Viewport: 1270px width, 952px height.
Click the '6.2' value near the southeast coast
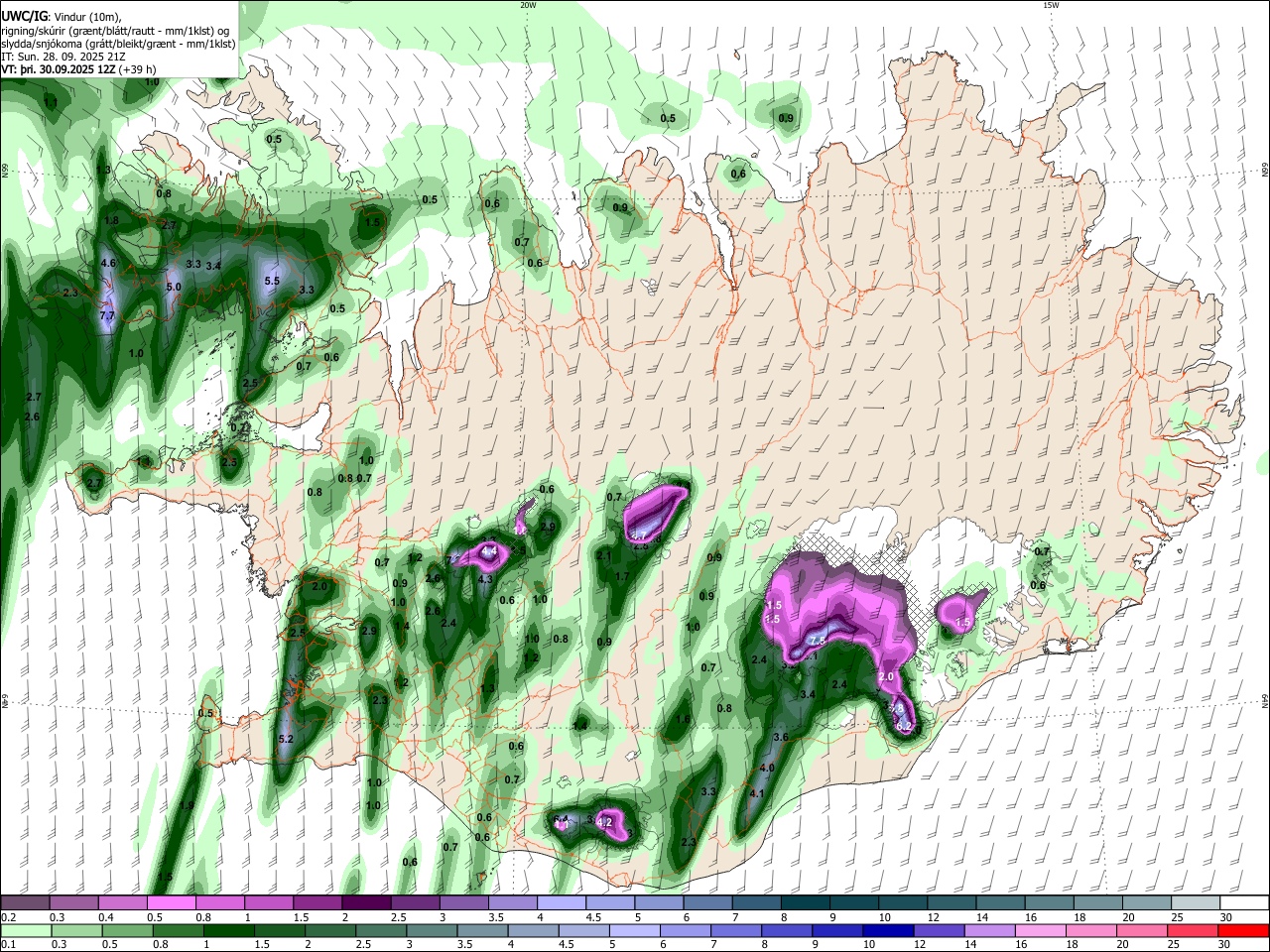904,726
